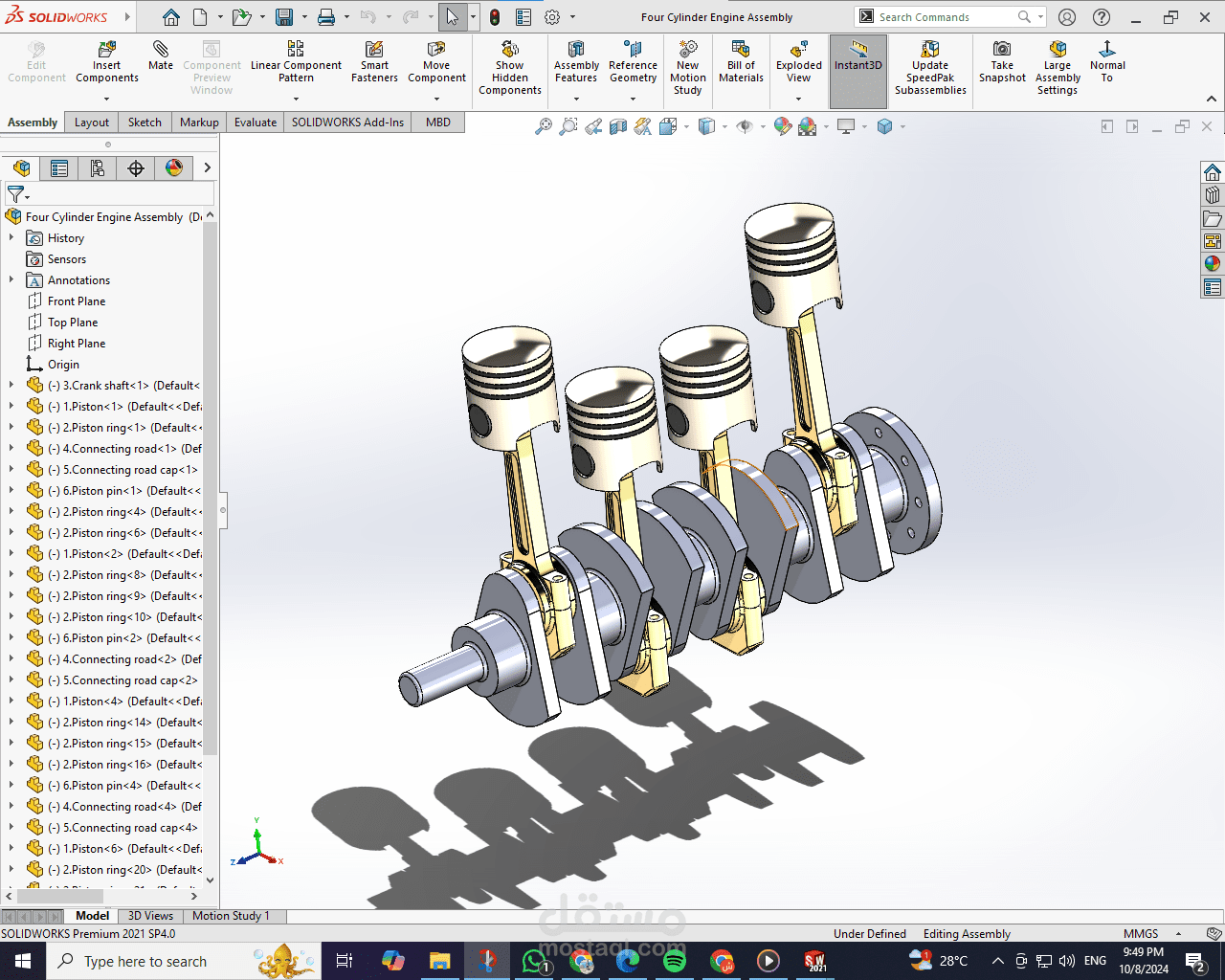Open Large Assembly Settings
The width and height of the screenshot is (1225, 980).
[1058, 67]
